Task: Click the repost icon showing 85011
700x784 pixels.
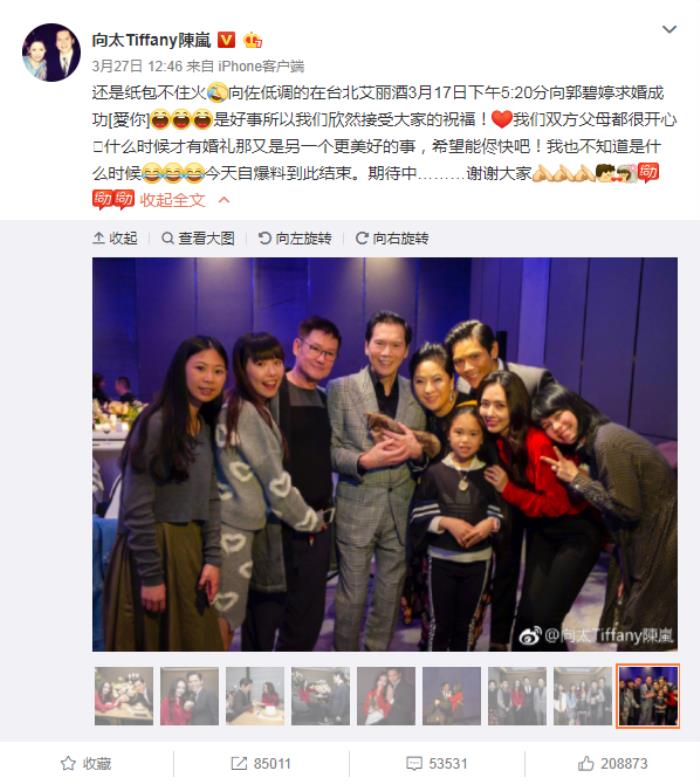Action: [238, 764]
